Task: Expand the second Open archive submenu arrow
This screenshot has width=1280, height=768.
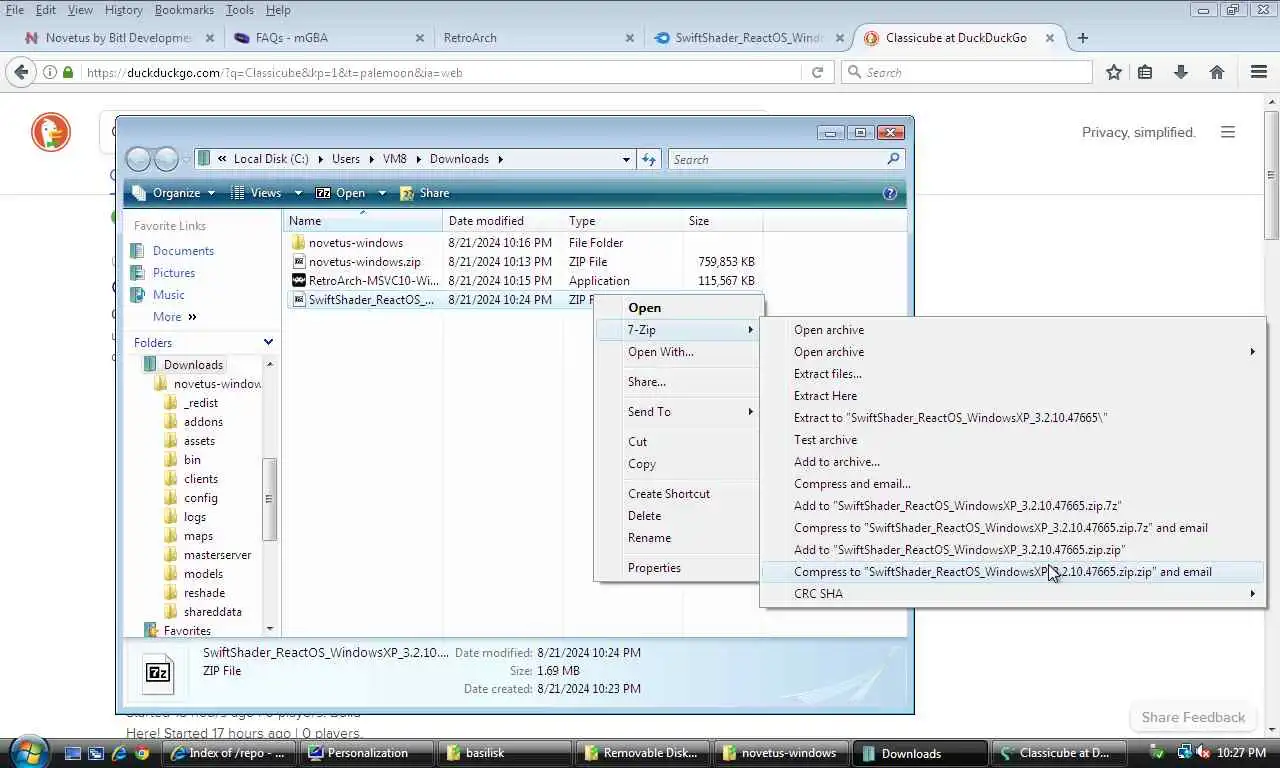Action: pos(1252,352)
